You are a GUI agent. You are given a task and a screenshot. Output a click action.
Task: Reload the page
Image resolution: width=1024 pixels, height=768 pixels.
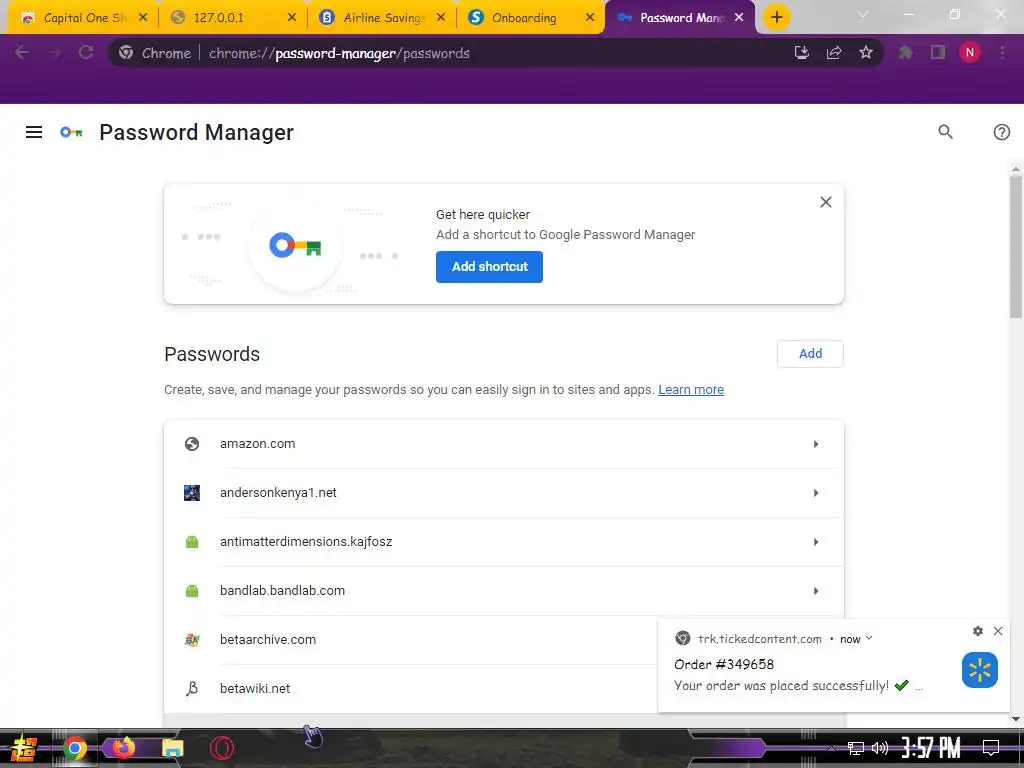point(86,53)
